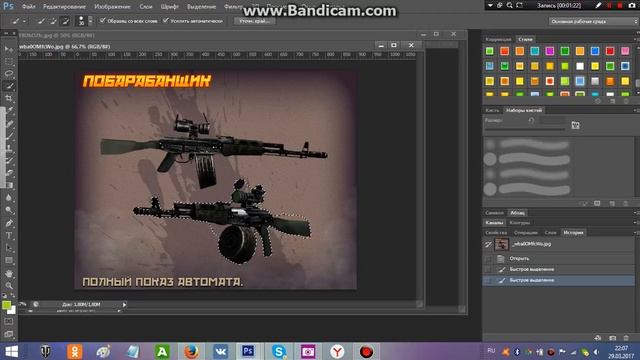This screenshot has height=360, width=640.
Task: Open the Файл menu
Action: click(x=28, y=7)
